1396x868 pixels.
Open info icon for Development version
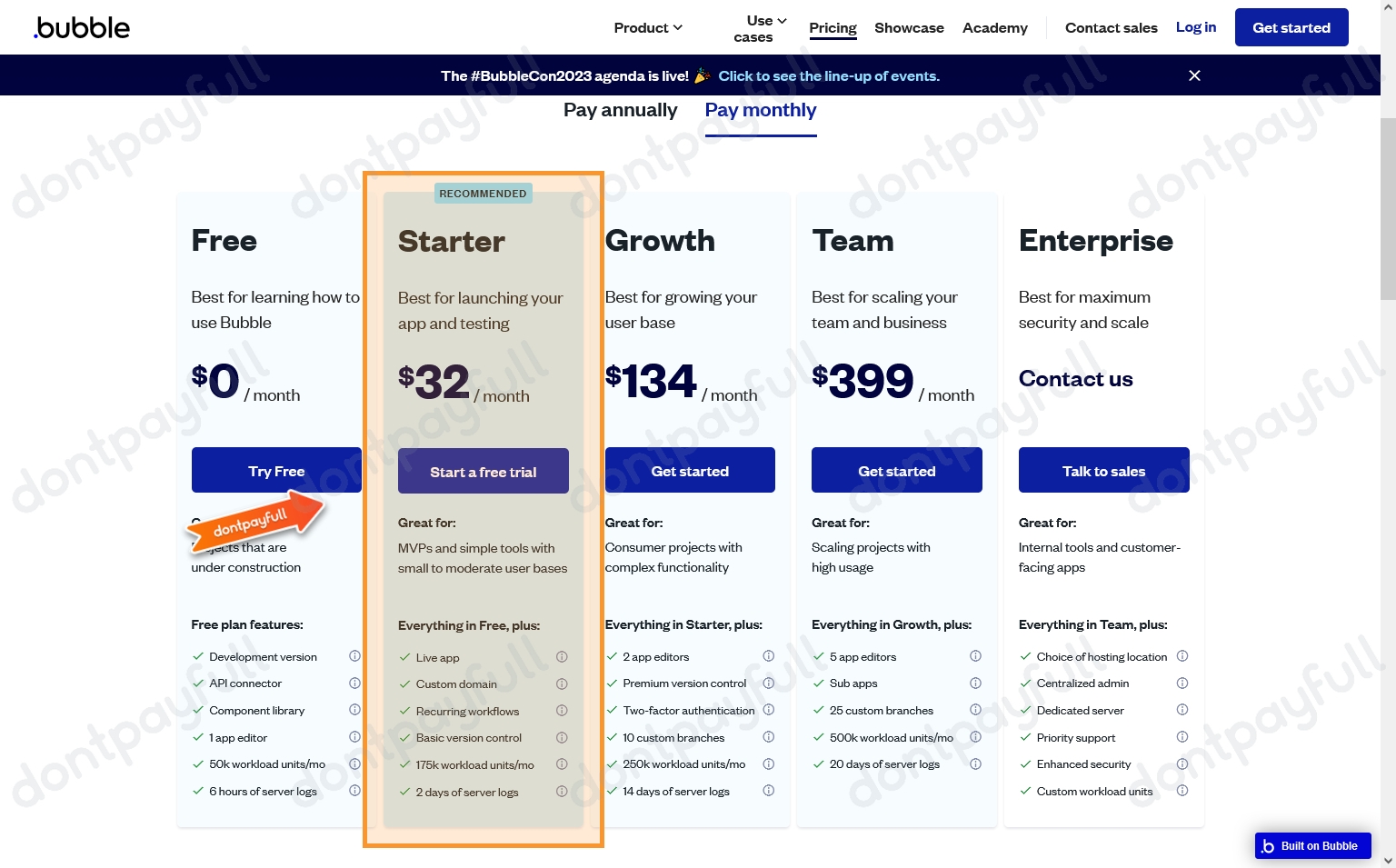pos(354,656)
